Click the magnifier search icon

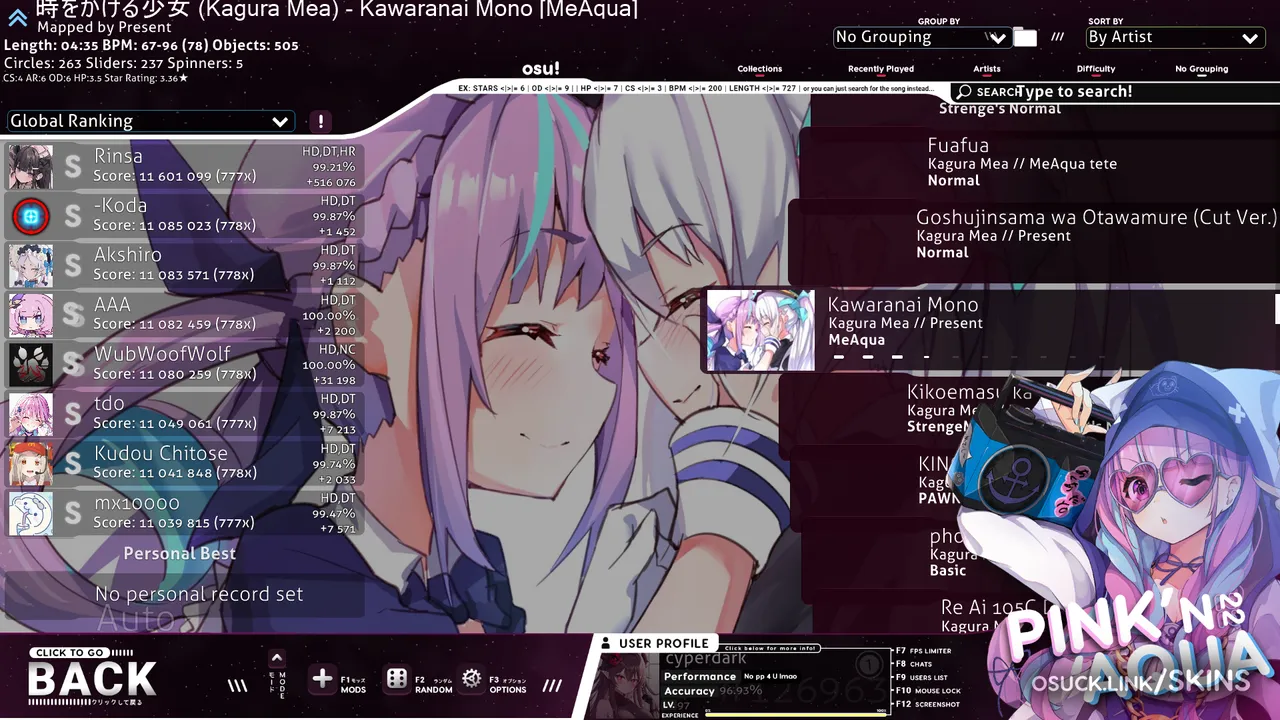click(x=964, y=92)
